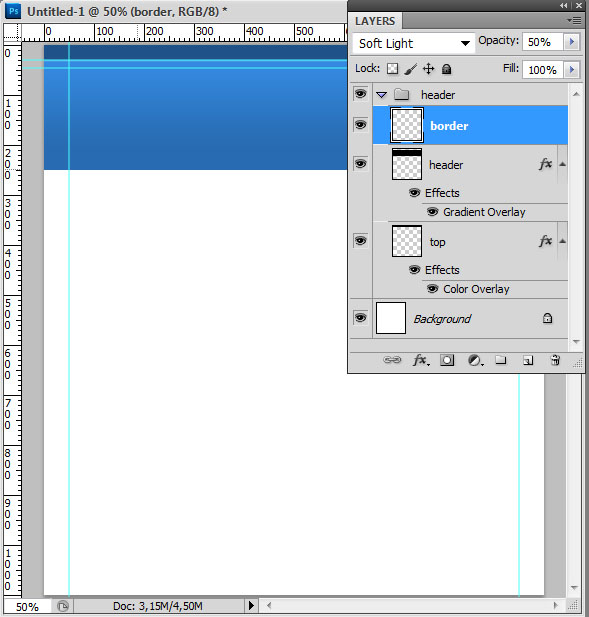Hide the border layer

tap(360, 125)
